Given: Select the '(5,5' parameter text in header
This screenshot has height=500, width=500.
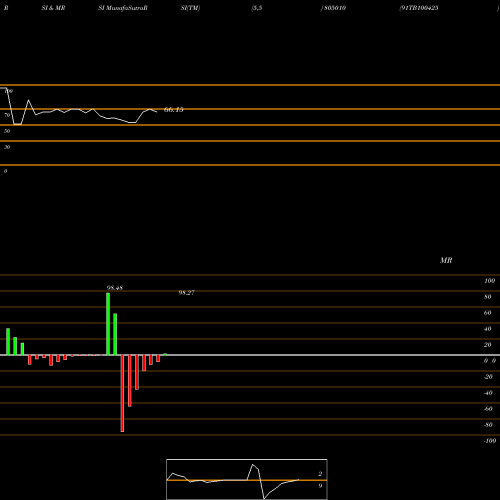Looking at the screenshot, I should pos(257,8).
